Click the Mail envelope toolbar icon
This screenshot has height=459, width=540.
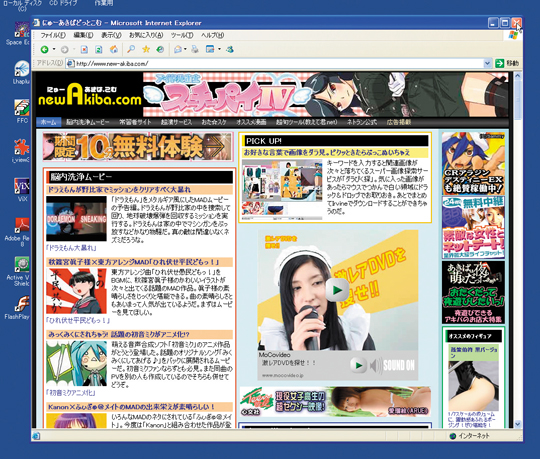pyautogui.click(x=178, y=49)
